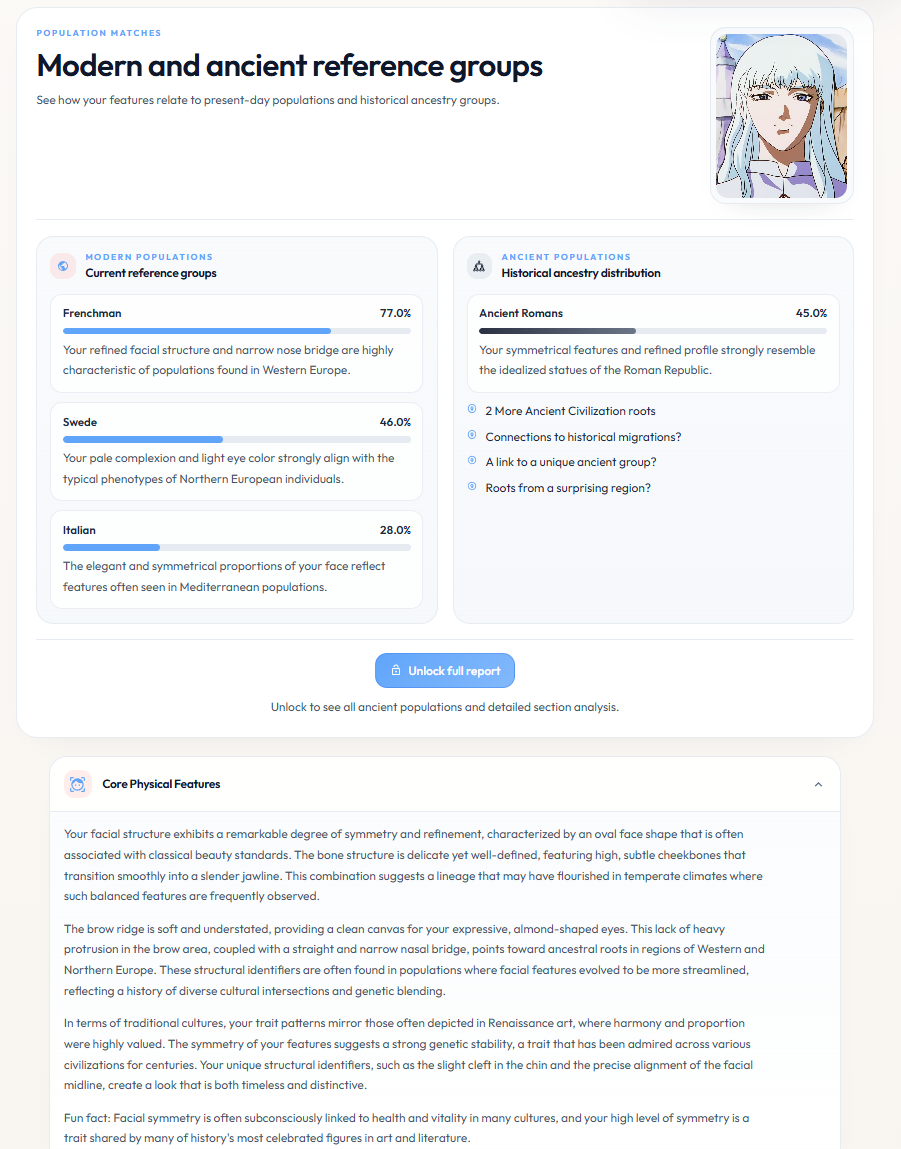901x1149 pixels.
Task: Click the Frenchman 77.0% progress bar
Action: pyautogui.click(x=237, y=331)
